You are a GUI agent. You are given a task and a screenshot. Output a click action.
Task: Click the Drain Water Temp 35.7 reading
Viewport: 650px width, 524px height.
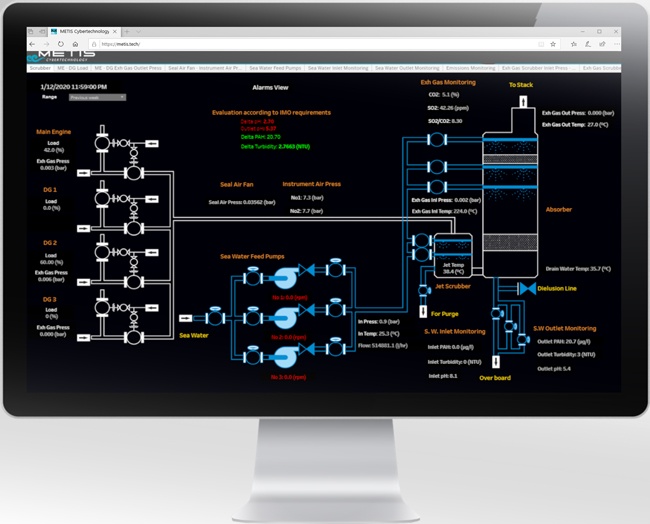pos(578,269)
